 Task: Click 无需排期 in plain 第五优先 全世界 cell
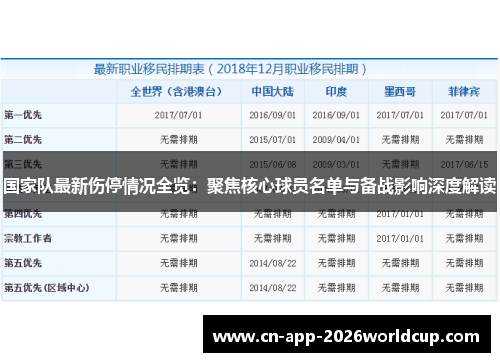179,263
